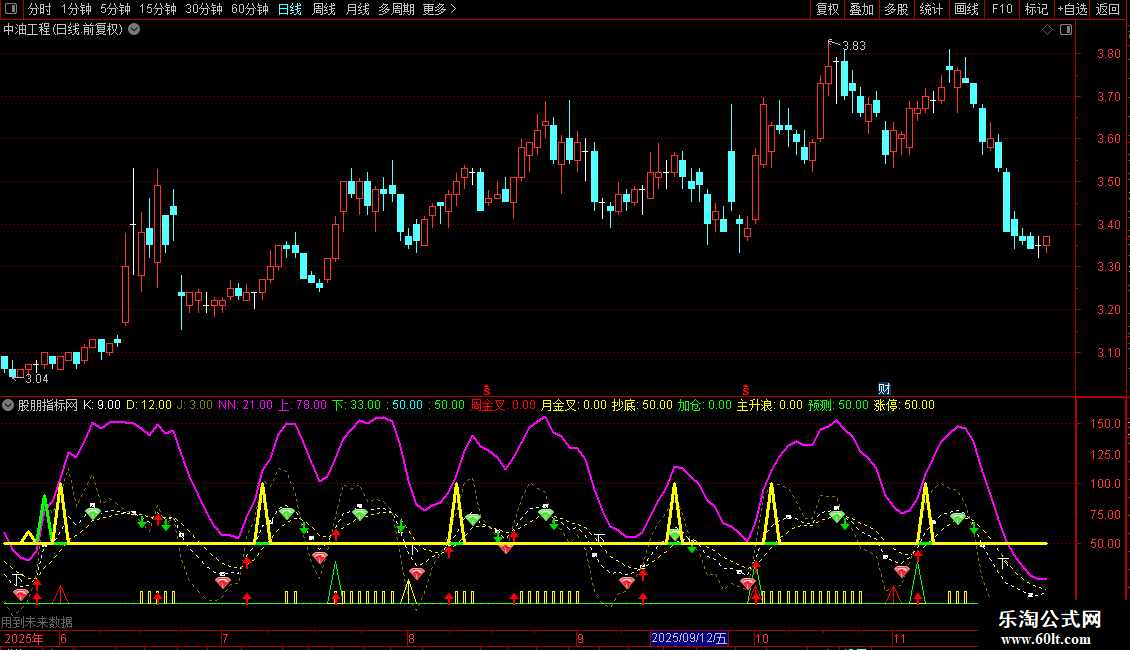Click the 叠加 overlay button
1130x650 pixels.
pos(861,9)
